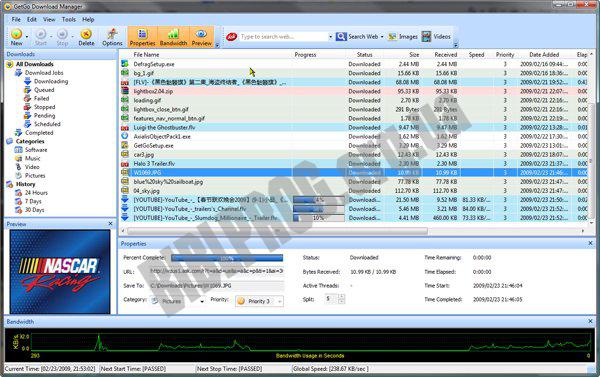Click the Images search button
Viewport: 600px width, 377px height.
tap(403, 37)
